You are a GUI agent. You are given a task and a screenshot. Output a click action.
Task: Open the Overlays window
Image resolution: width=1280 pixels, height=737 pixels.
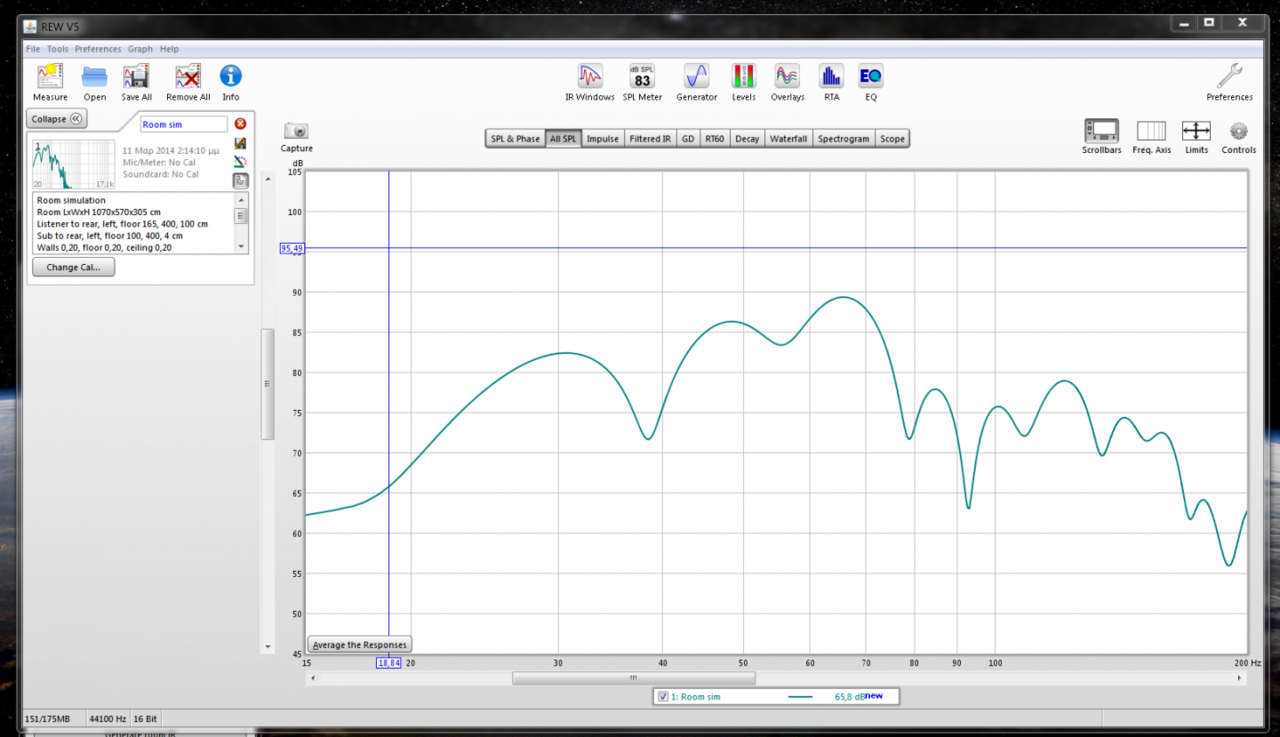tap(787, 77)
